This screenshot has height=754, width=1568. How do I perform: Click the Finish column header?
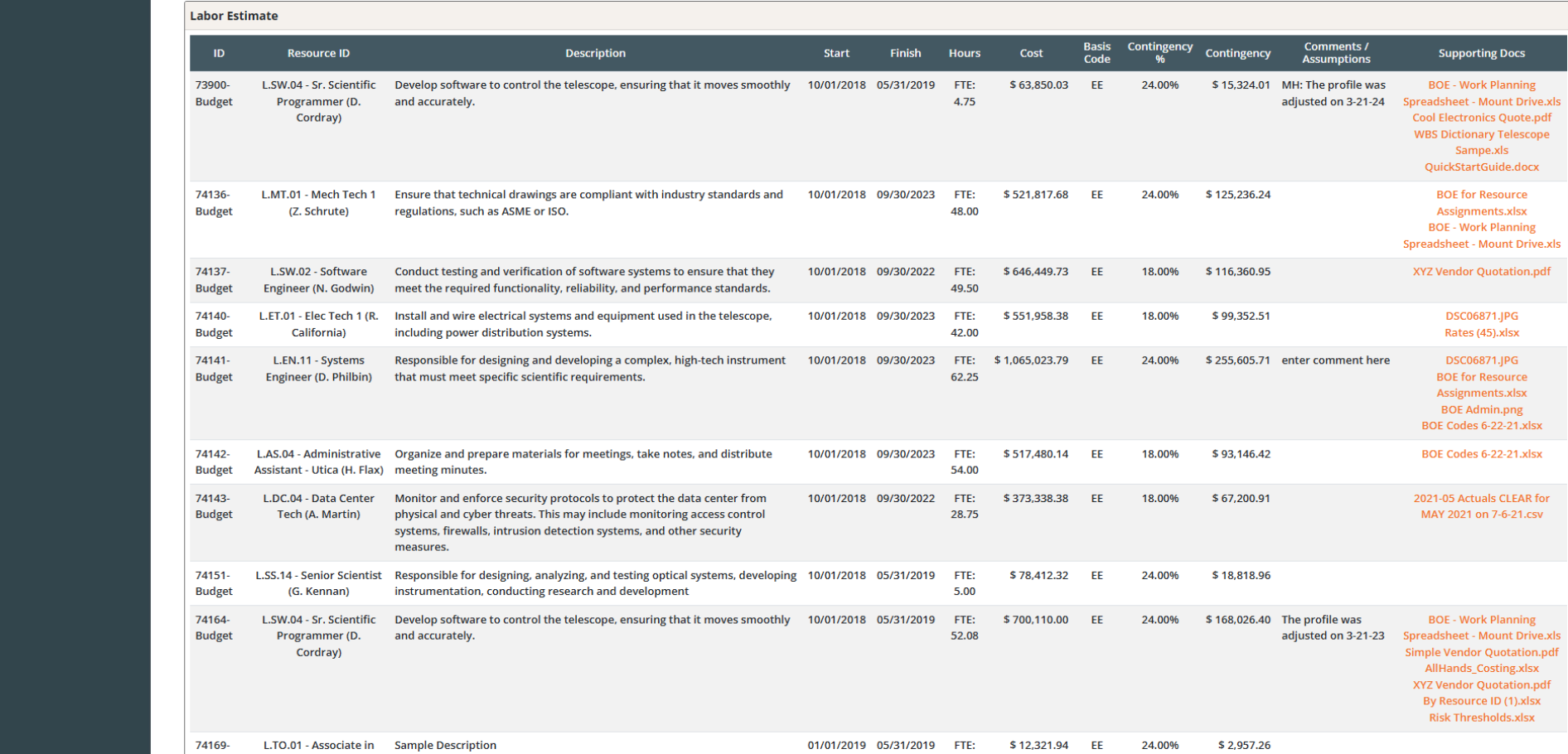[x=905, y=53]
